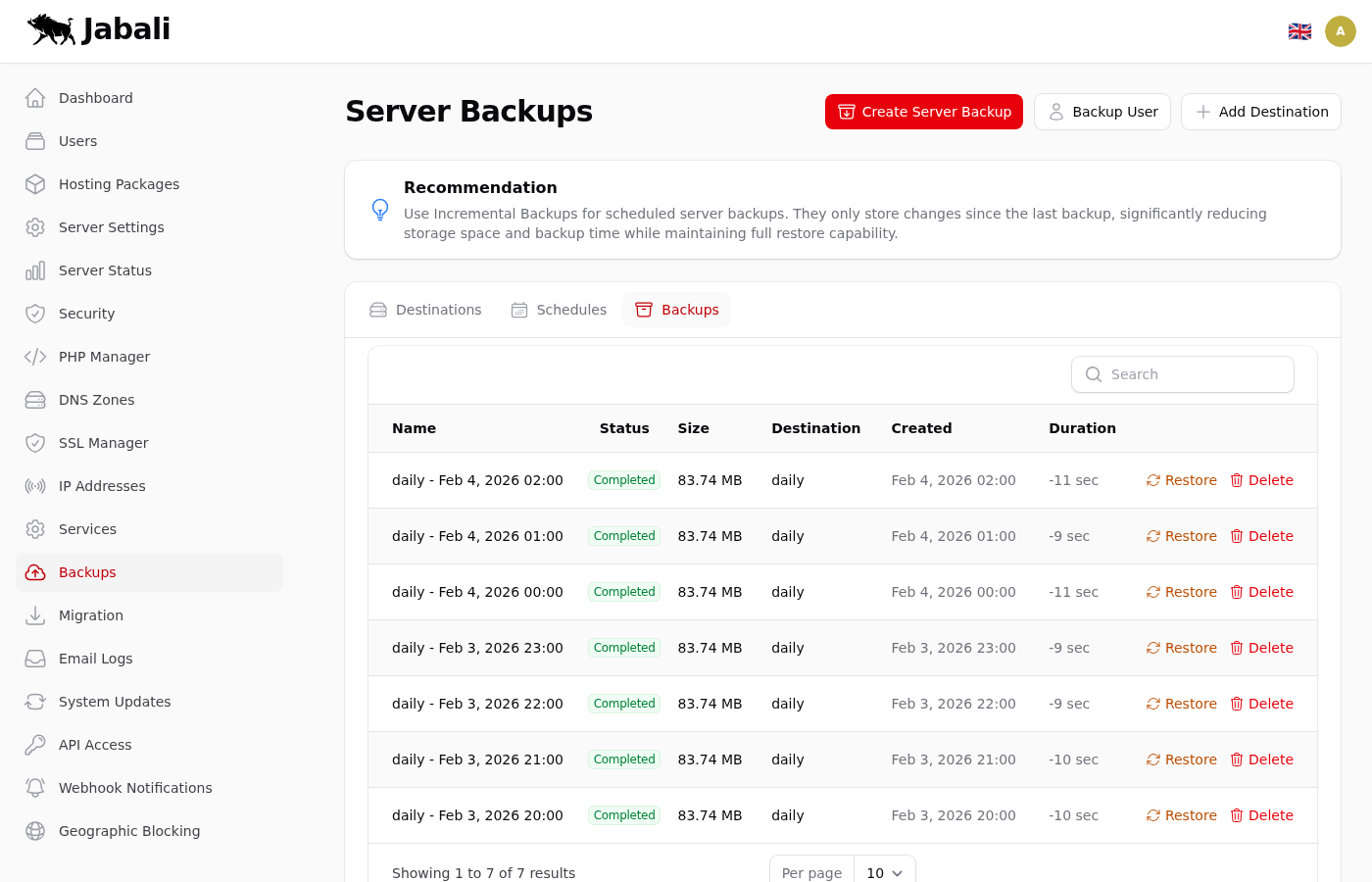Click Create Server Backup button
The width and height of the screenshot is (1372, 882).
point(923,112)
